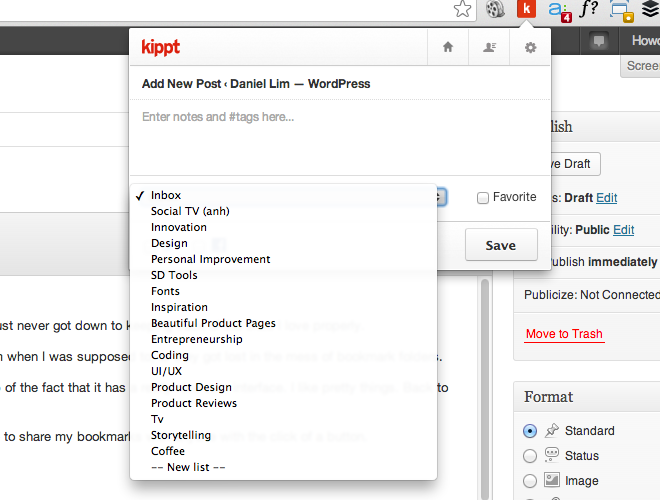Select the Standard format radio button
Screen dimensions: 660x500
[x=530, y=431]
